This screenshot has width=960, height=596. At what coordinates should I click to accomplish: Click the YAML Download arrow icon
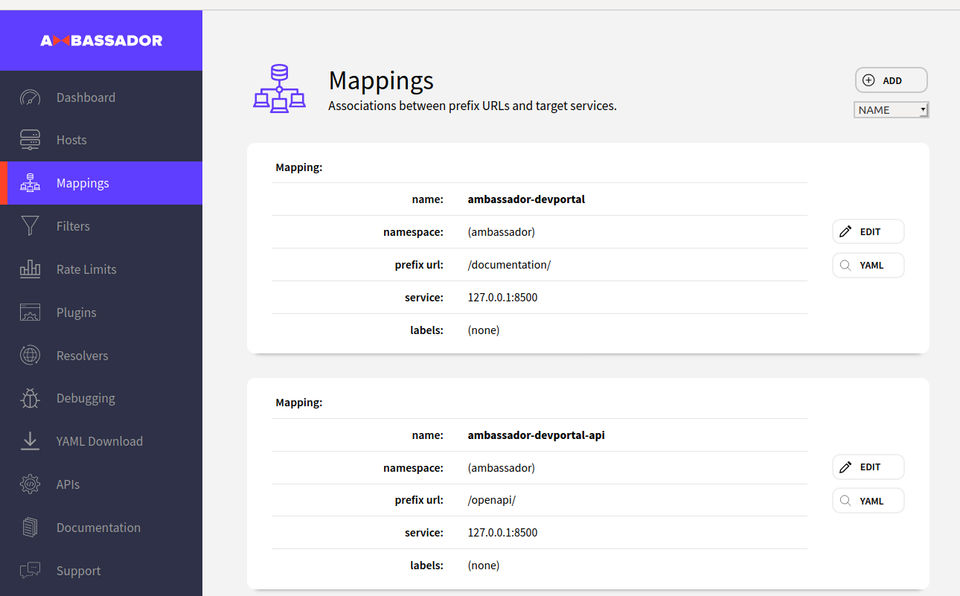click(30, 441)
